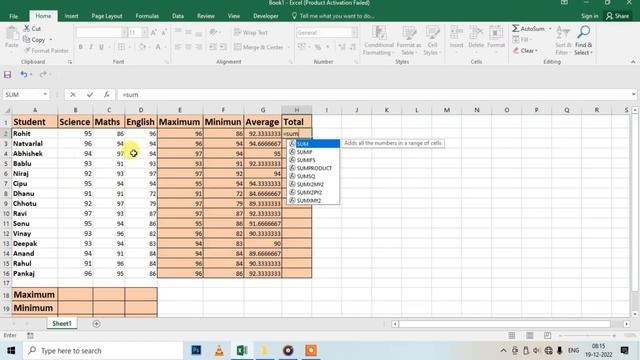Switch to Page Break Preview view
The height and width of the screenshot is (360, 640).
point(547,336)
